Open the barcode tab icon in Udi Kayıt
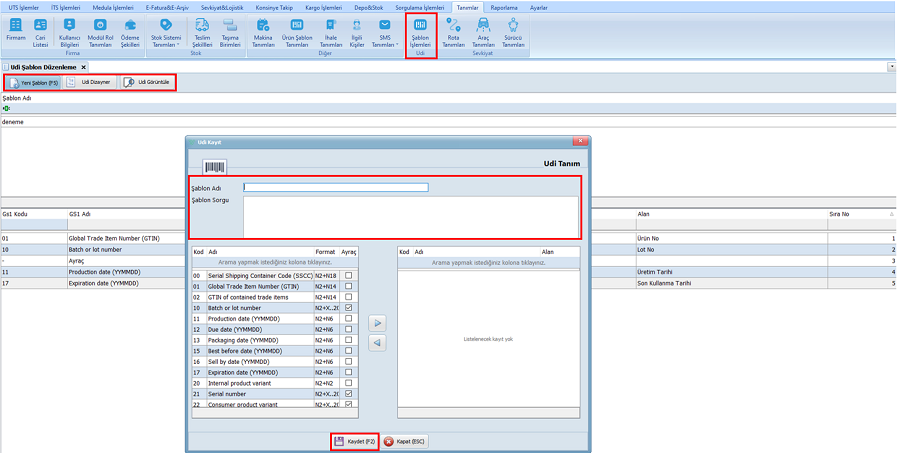 [214, 167]
